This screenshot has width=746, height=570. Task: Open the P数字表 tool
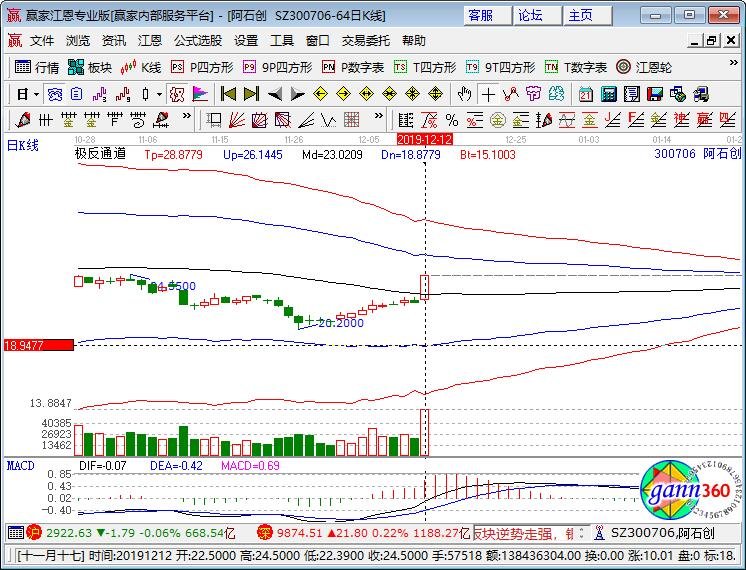[353, 68]
